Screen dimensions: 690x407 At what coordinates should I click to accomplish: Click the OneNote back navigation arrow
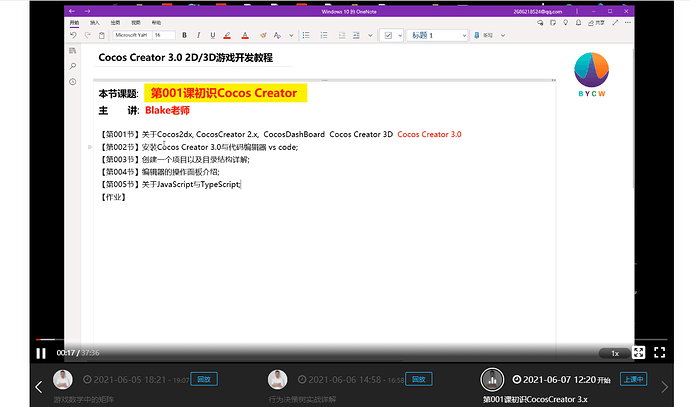coord(72,11)
